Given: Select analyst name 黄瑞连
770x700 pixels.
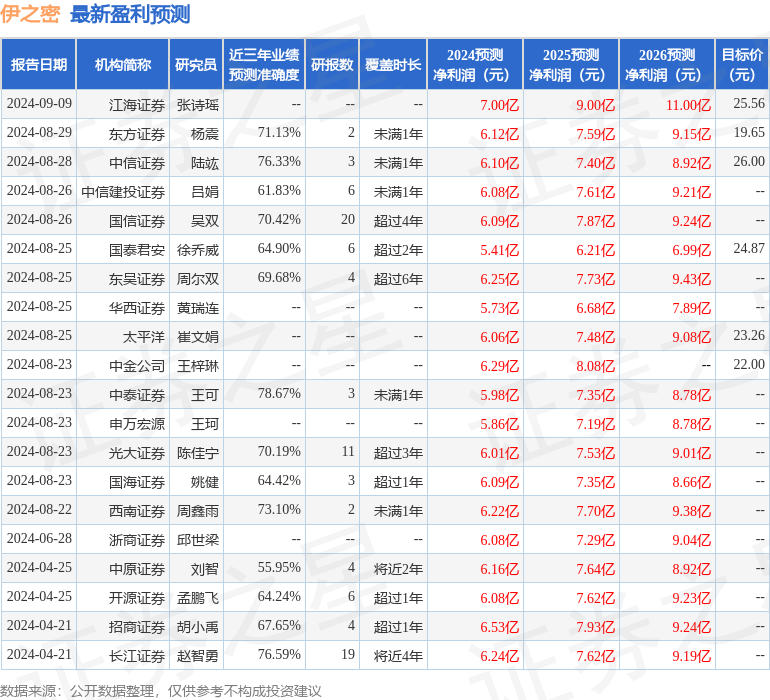Looking at the screenshot, I should coord(197,308).
